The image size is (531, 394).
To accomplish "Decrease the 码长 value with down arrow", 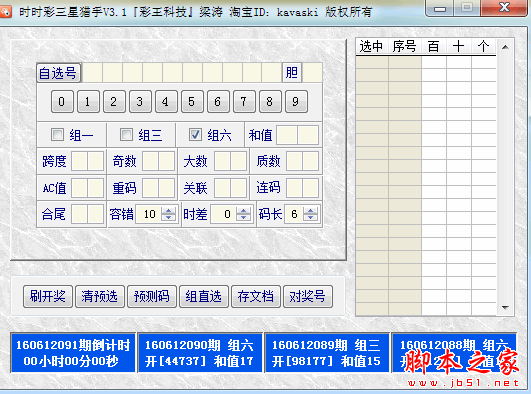I will tap(311, 218).
